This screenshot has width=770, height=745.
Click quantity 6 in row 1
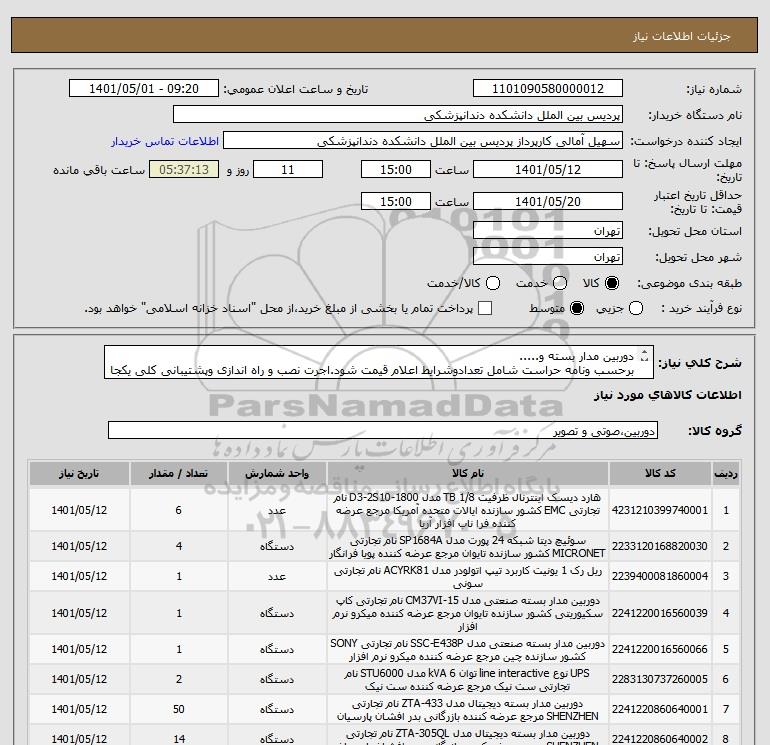click(179, 510)
